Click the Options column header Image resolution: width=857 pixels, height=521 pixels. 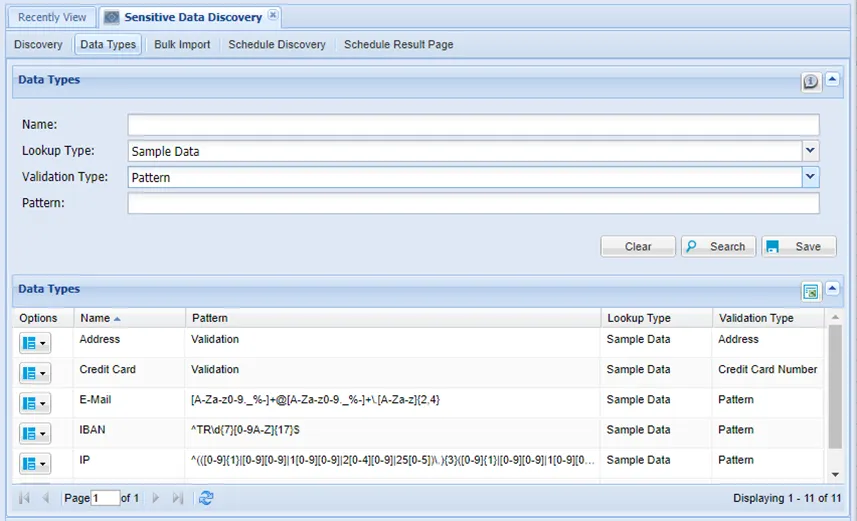click(x=43, y=318)
